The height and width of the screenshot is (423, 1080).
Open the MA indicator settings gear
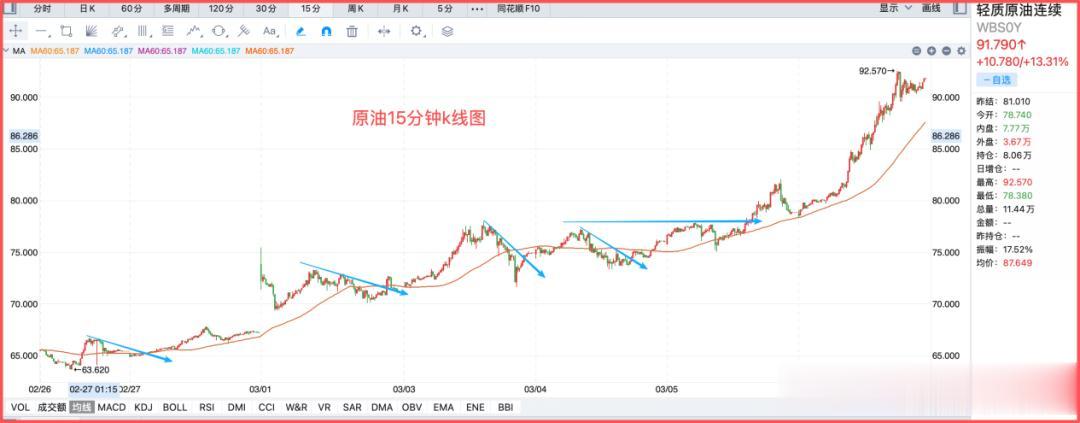click(x=961, y=51)
